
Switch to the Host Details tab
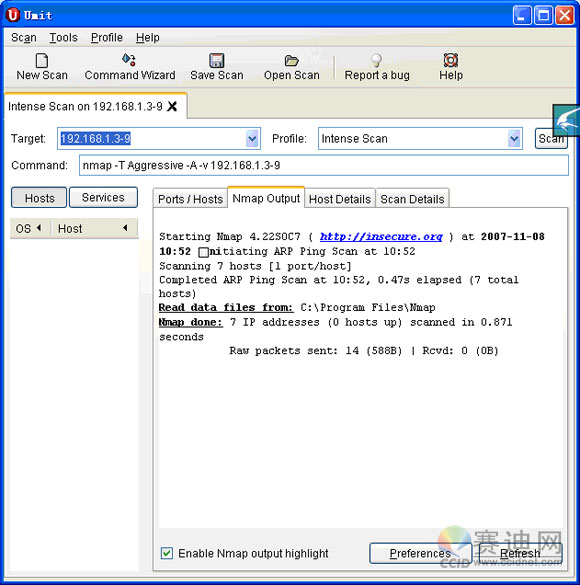click(x=340, y=199)
